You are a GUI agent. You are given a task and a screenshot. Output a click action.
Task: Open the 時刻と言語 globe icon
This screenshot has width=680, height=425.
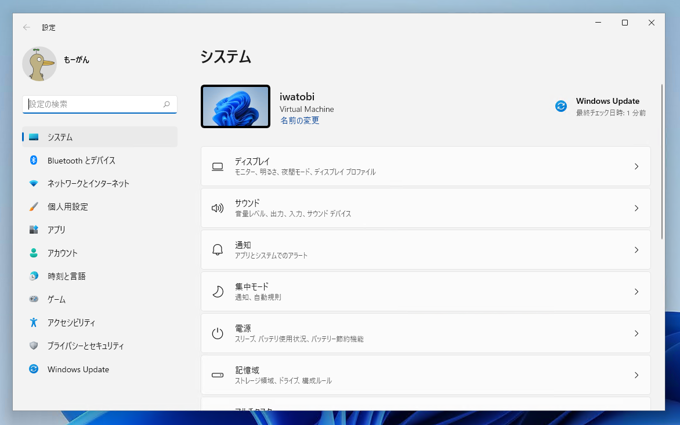pos(33,276)
